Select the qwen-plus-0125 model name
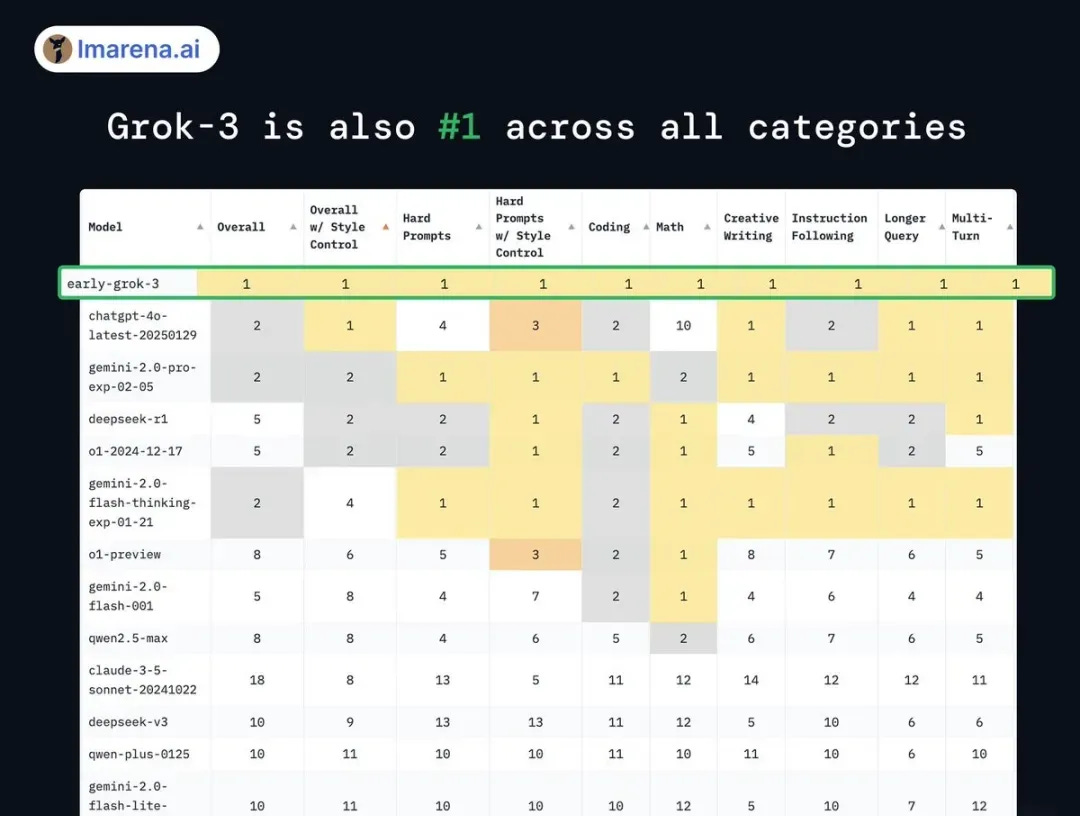This screenshot has width=1080, height=816. 138,754
